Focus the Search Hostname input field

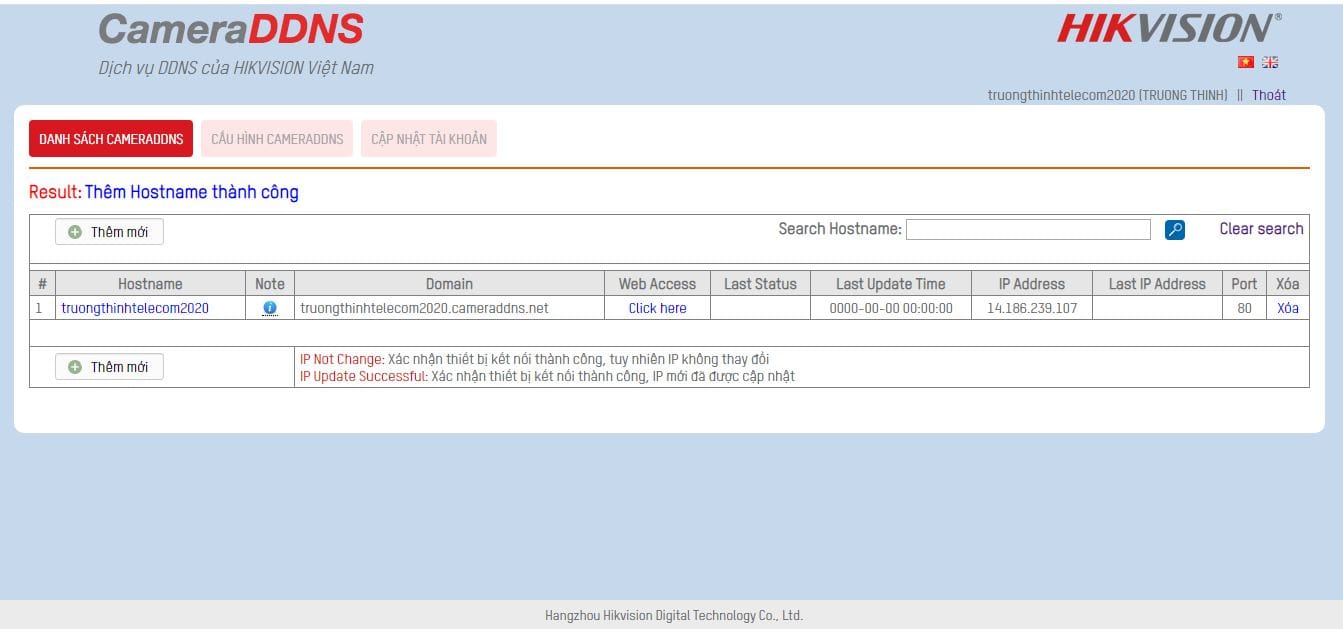(x=1028, y=230)
